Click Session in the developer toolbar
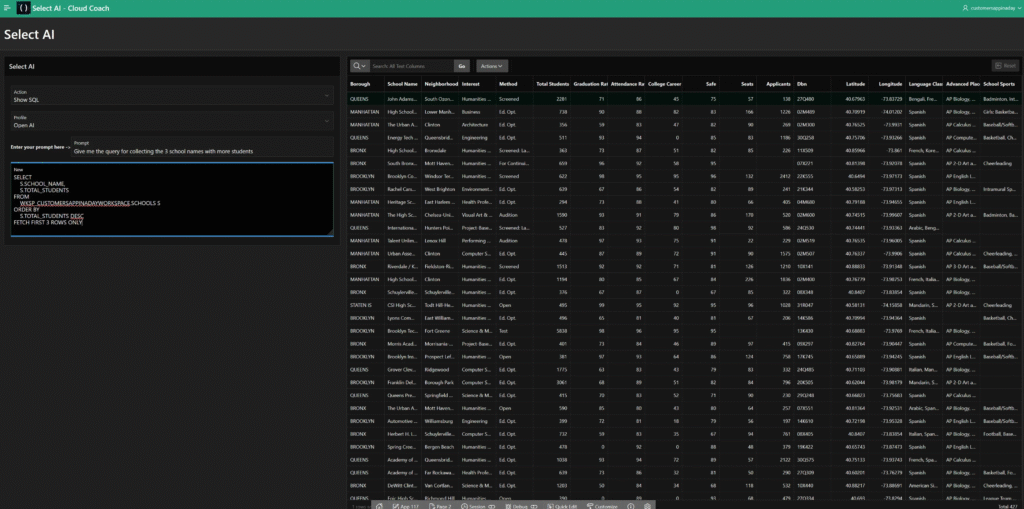The width and height of the screenshot is (1024, 509). click(x=477, y=506)
